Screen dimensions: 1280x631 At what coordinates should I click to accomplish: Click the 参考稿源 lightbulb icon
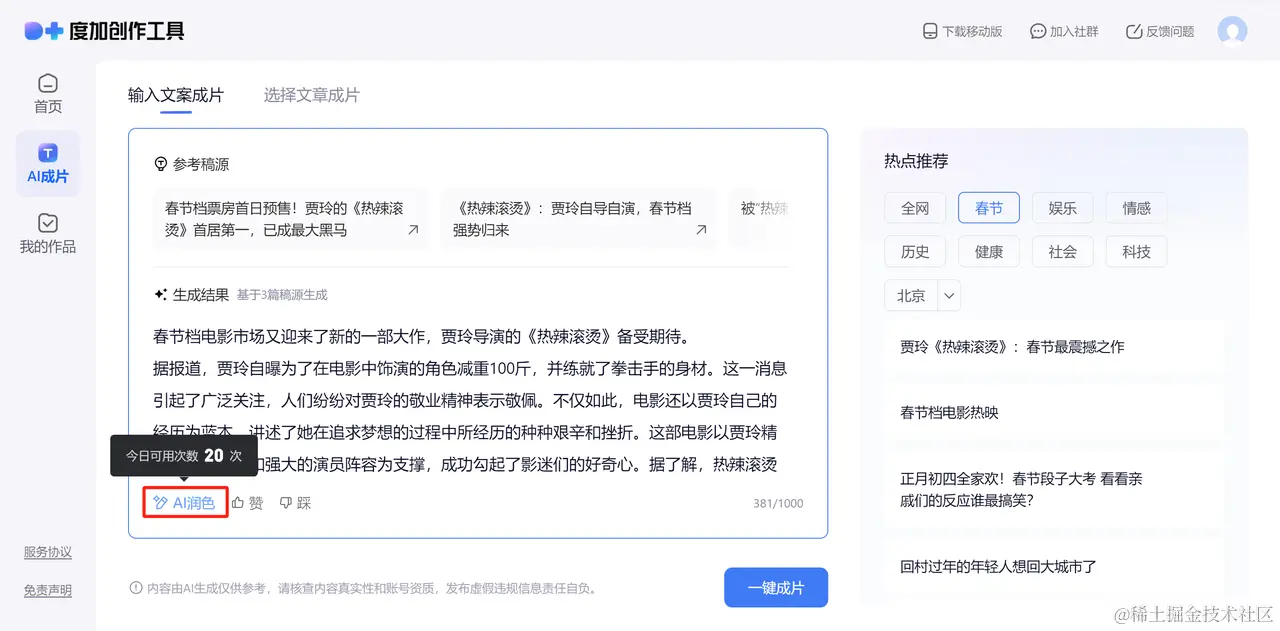pos(160,164)
